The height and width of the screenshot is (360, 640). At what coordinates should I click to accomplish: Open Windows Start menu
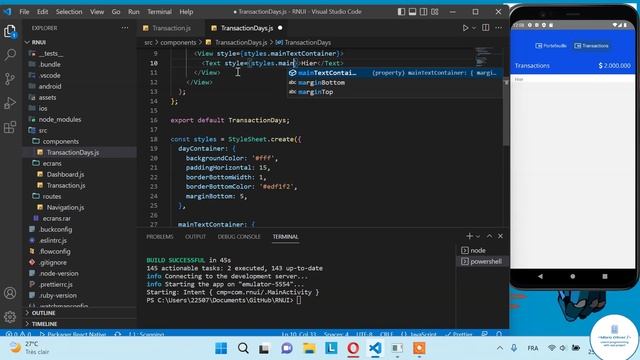pyautogui.click(x=221, y=348)
